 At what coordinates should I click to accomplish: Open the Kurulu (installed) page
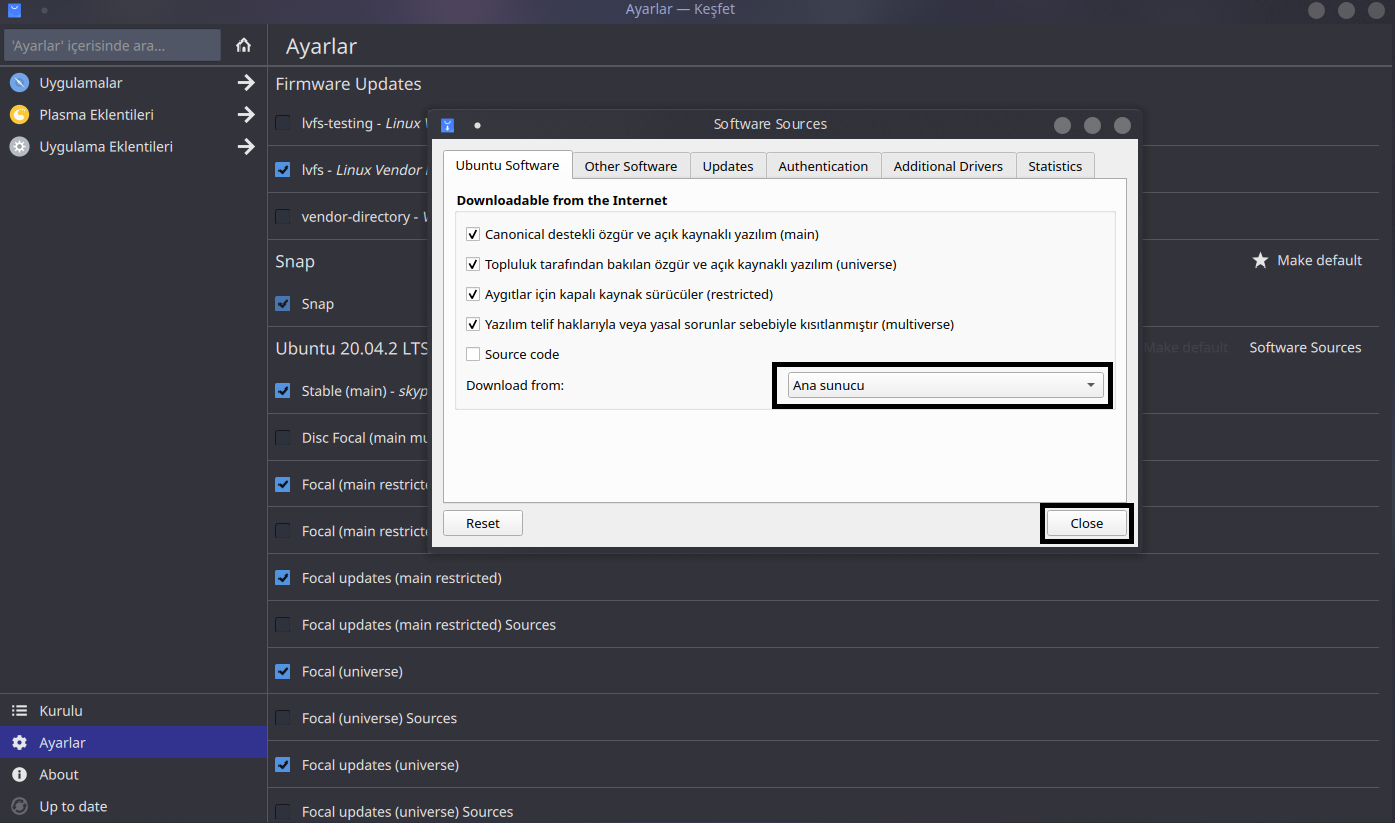tap(134, 710)
